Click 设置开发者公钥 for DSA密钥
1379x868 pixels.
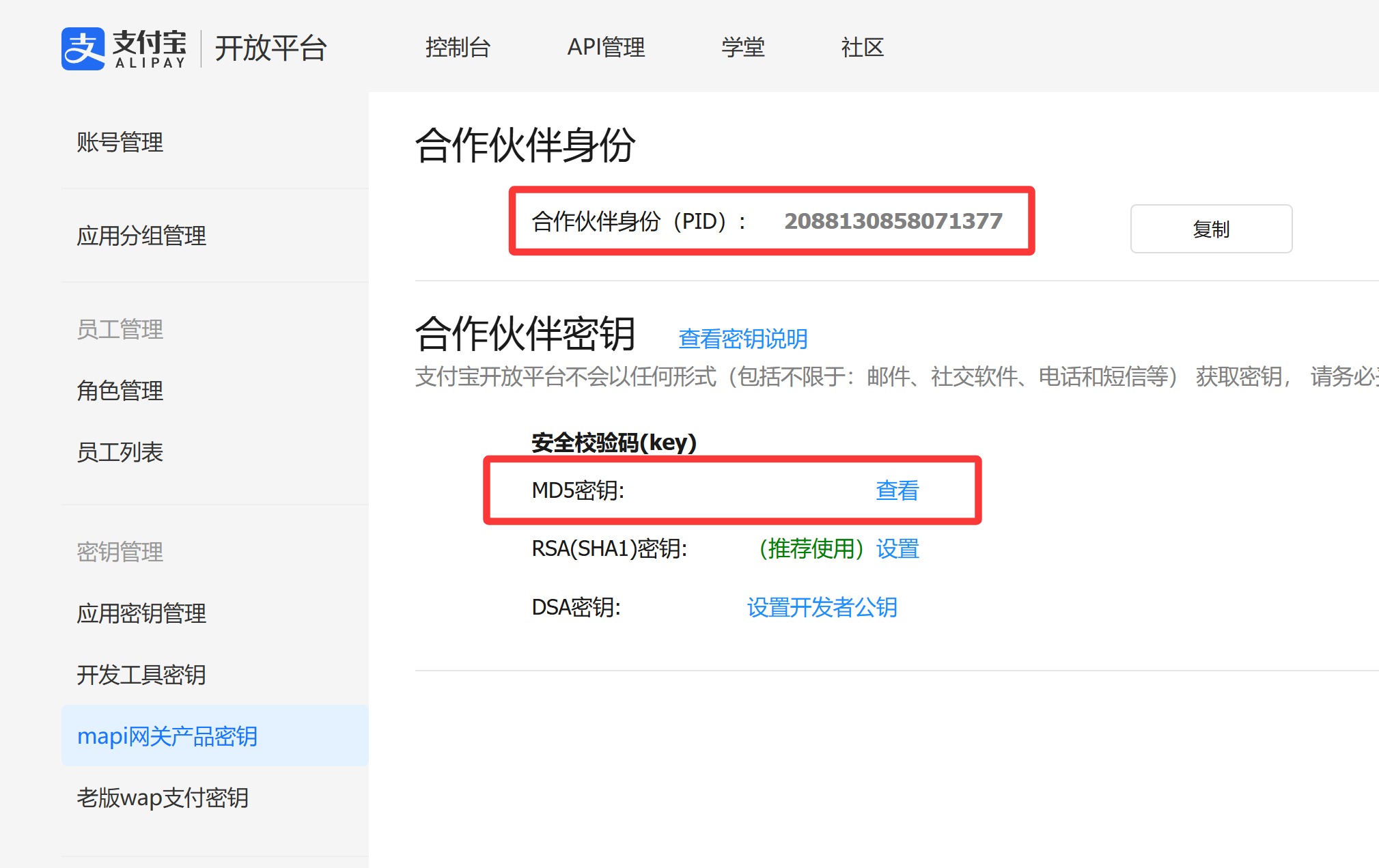click(822, 607)
